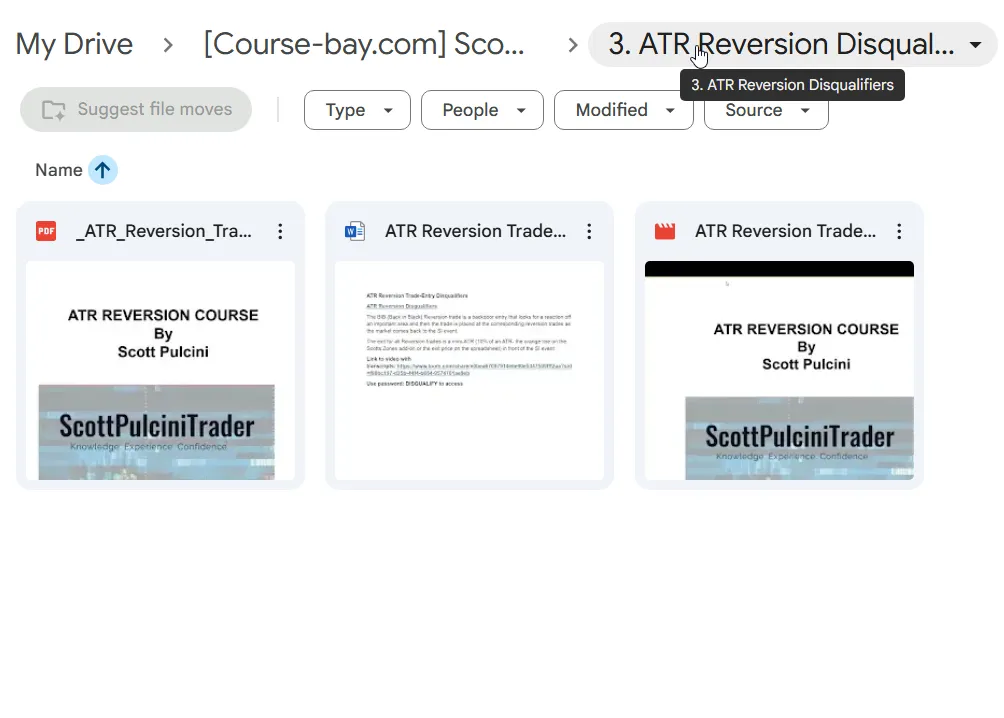Go to My Drive in breadcrumb
1004x718 pixels.
(74, 44)
